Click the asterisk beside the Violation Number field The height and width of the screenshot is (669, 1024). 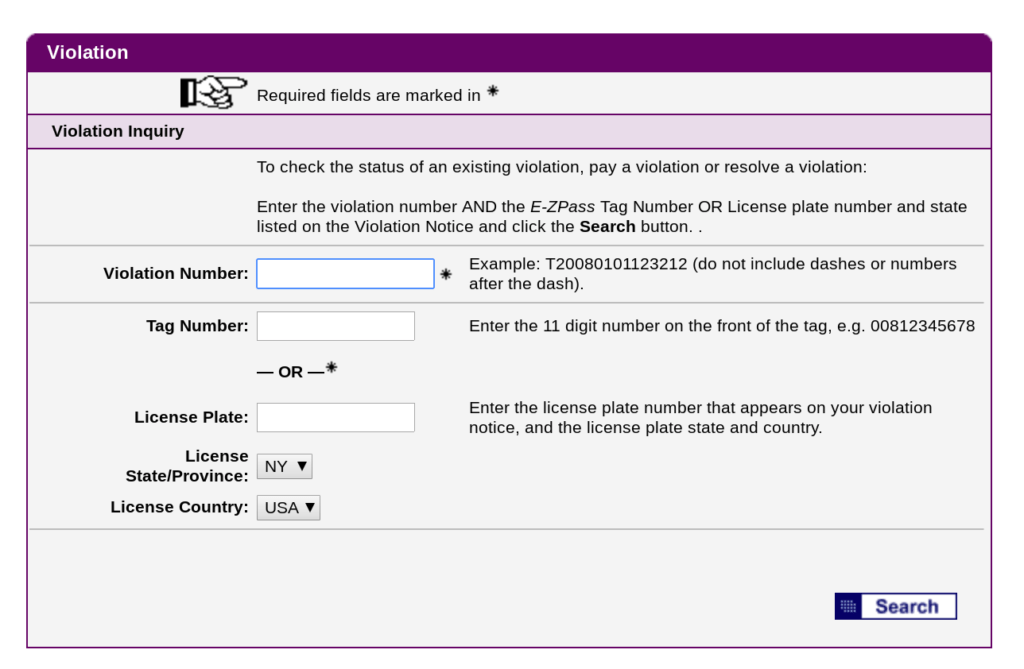[446, 274]
